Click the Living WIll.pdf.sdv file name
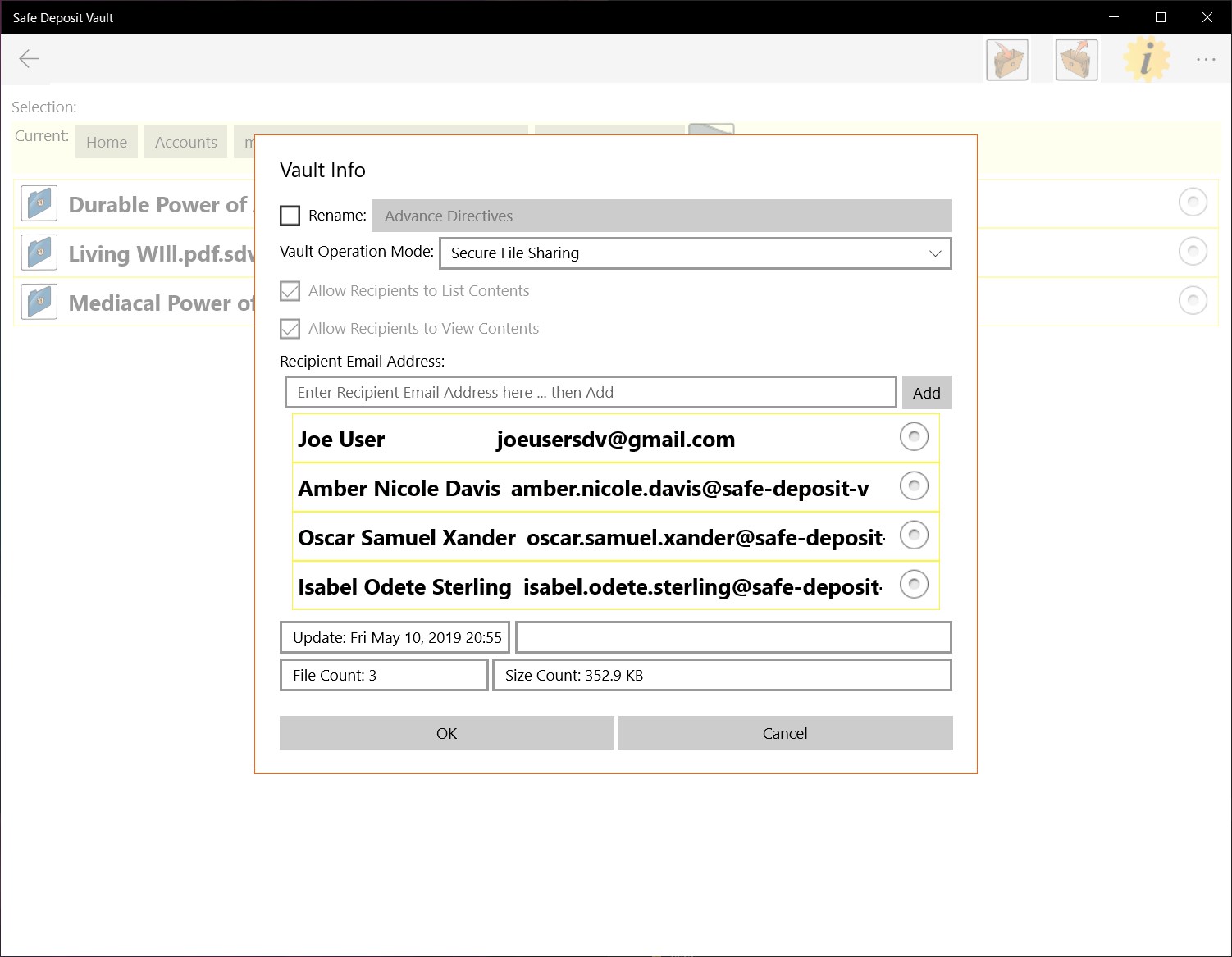Image resolution: width=1232 pixels, height=957 pixels. (x=162, y=253)
